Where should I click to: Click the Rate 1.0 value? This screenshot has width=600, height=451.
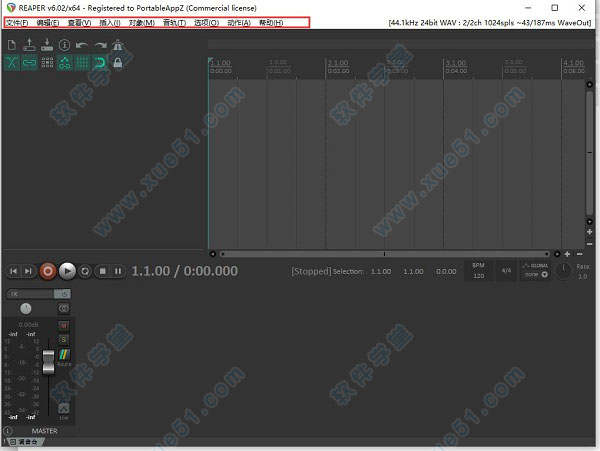pyautogui.click(x=582, y=276)
